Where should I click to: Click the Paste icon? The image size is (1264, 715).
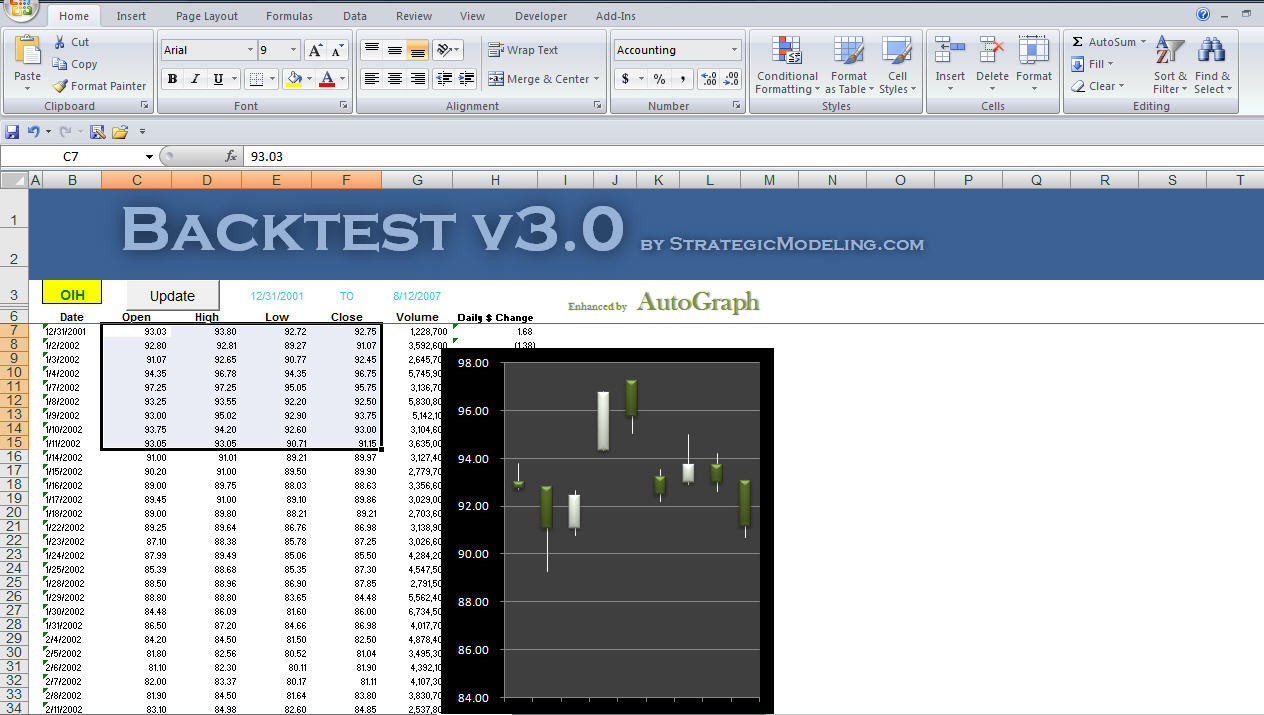coord(27,50)
